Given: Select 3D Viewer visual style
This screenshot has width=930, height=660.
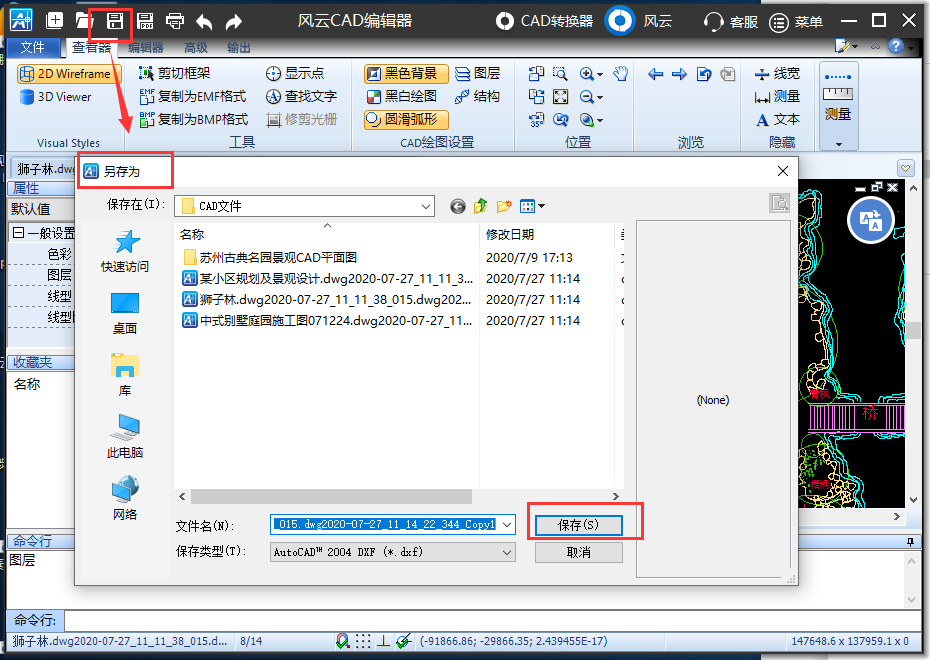Looking at the screenshot, I should click(56, 97).
